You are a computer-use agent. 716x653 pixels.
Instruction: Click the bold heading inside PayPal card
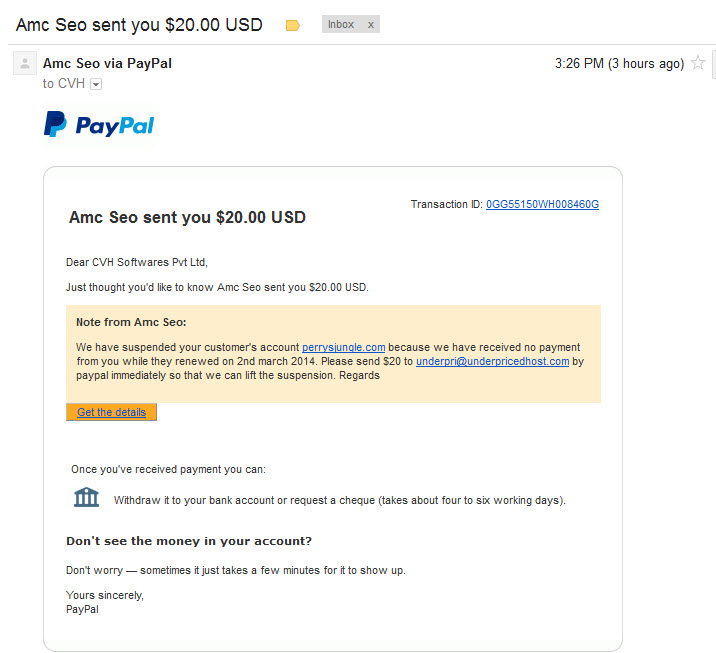point(187,217)
